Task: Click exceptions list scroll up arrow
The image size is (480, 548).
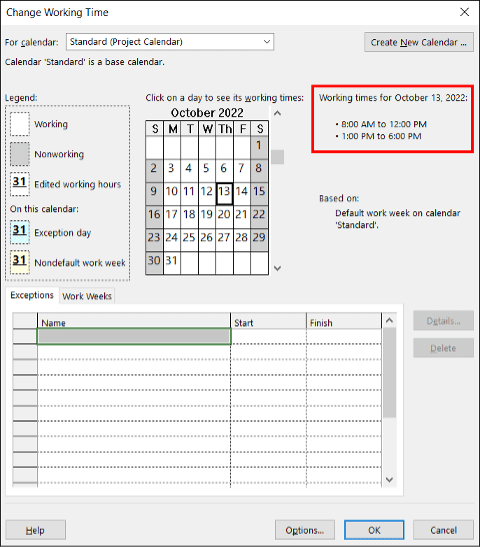Action: click(389, 320)
